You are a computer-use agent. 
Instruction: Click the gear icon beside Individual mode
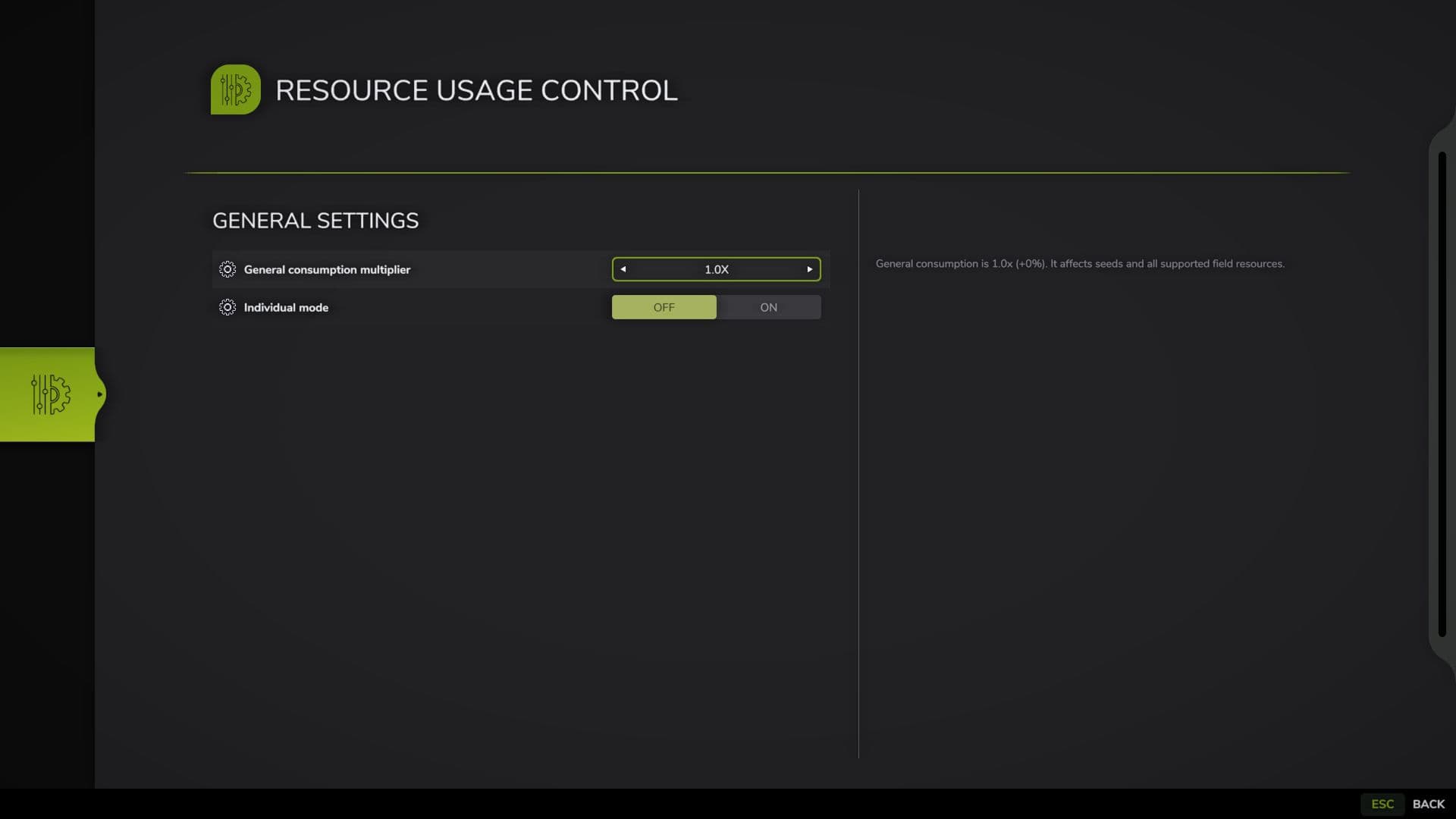[227, 307]
